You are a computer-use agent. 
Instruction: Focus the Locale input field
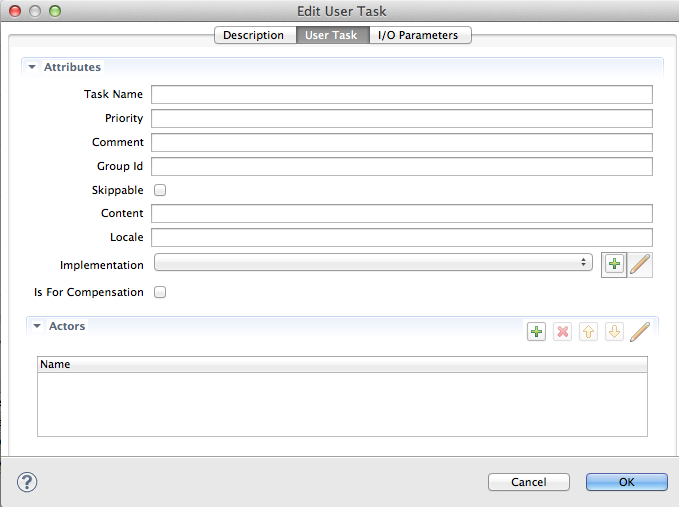(401, 237)
